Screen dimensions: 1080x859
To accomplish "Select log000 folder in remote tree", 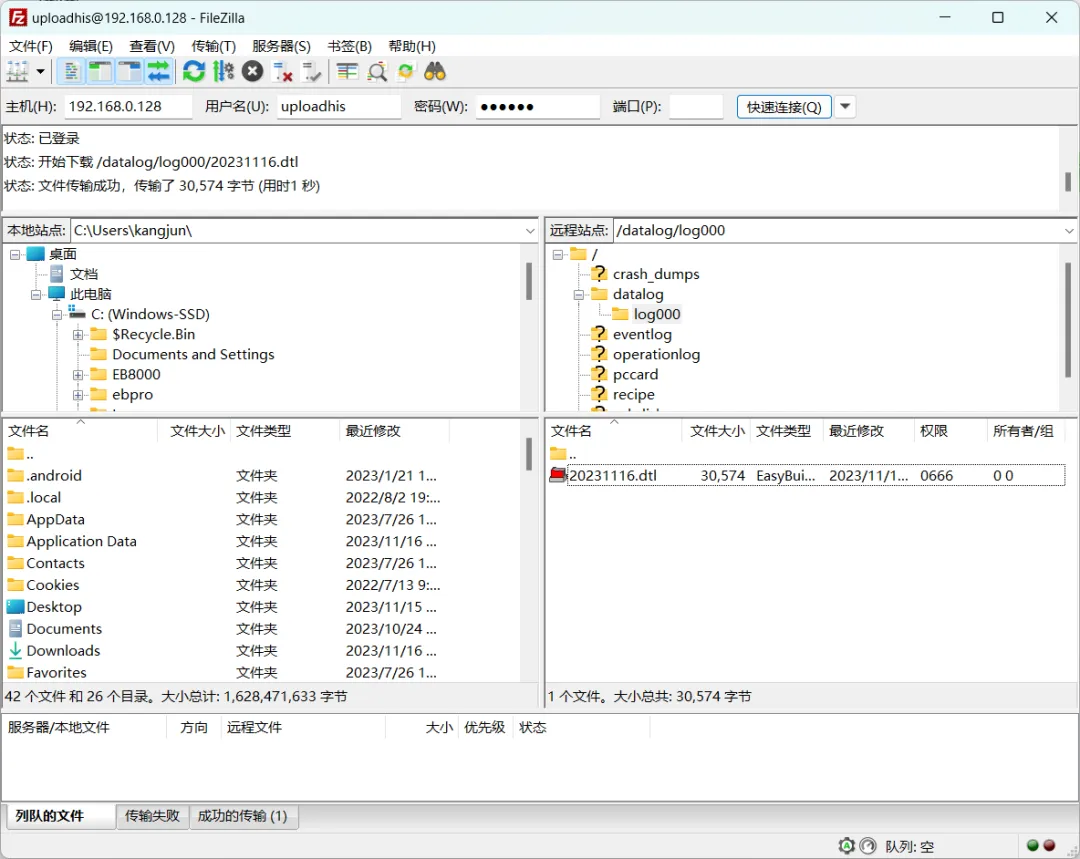I will (x=656, y=314).
